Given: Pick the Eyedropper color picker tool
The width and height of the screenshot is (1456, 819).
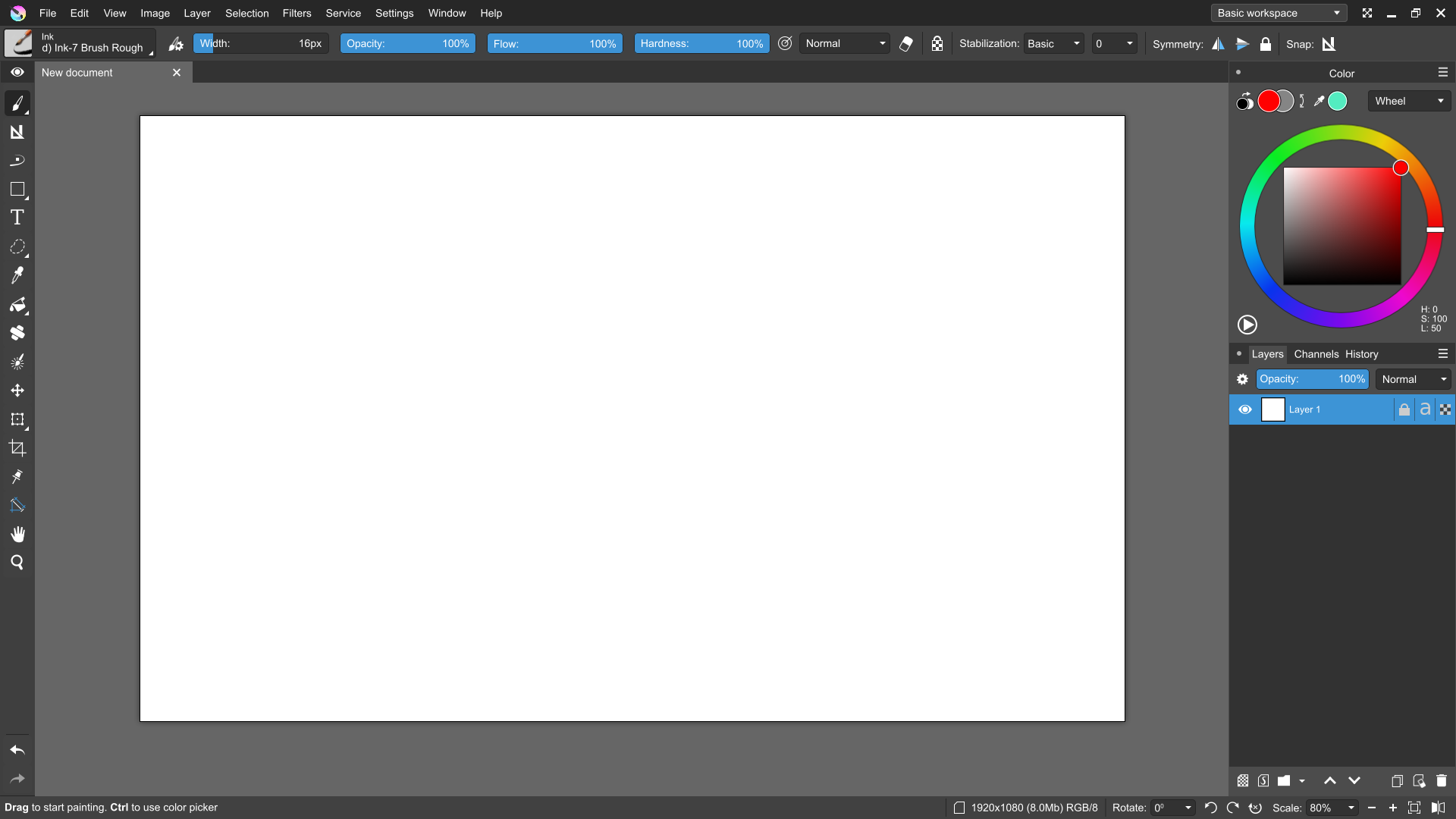Looking at the screenshot, I should [17, 275].
